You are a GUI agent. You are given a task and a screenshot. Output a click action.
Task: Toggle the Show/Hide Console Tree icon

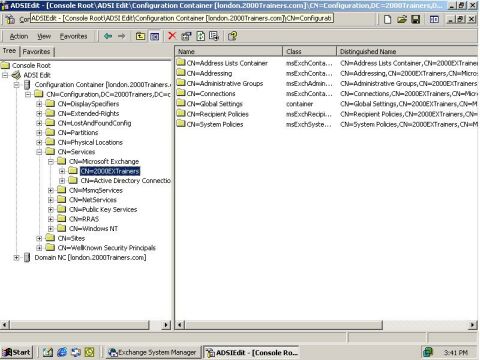coord(154,36)
